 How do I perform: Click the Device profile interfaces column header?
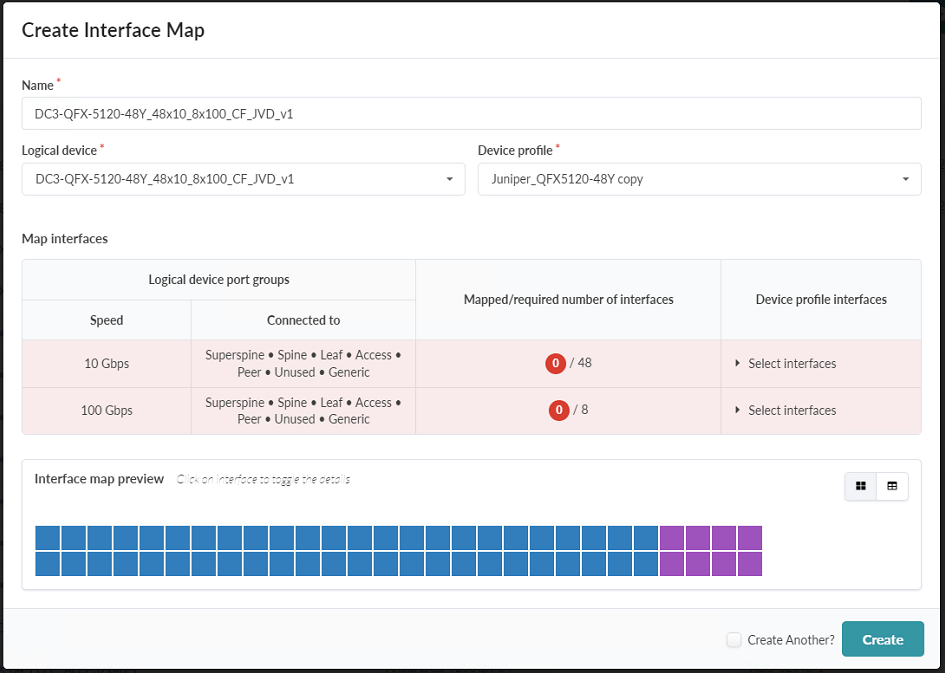(x=820, y=299)
